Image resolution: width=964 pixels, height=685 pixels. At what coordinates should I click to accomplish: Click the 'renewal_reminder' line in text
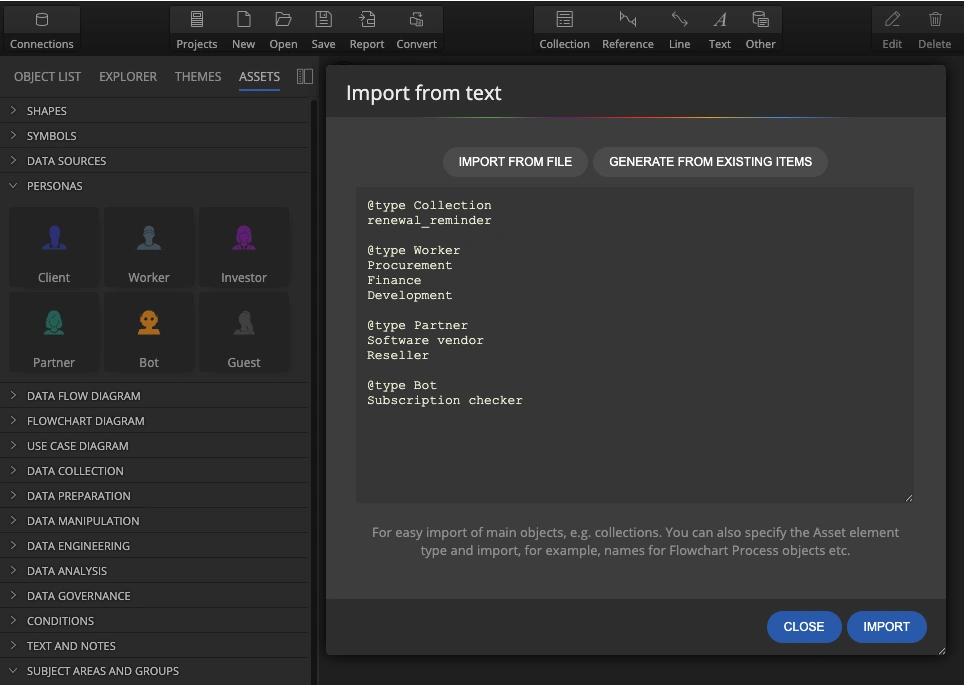click(429, 220)
